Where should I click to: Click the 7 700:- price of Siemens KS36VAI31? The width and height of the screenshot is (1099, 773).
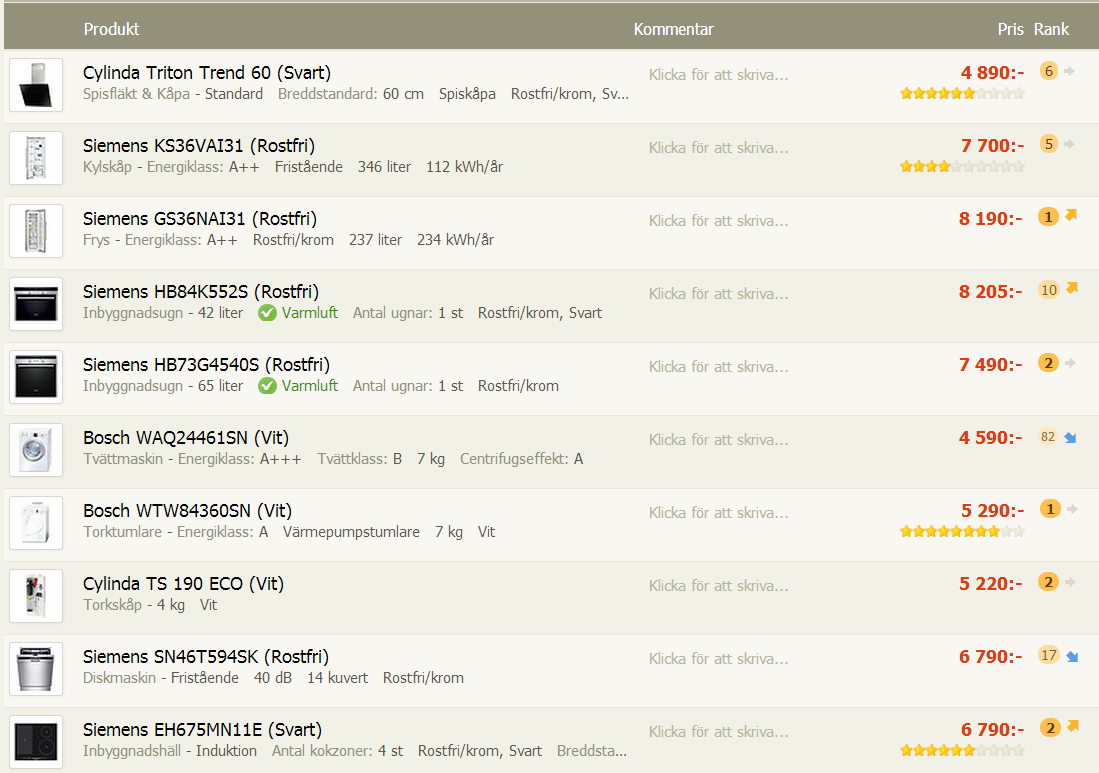[992, 146]
